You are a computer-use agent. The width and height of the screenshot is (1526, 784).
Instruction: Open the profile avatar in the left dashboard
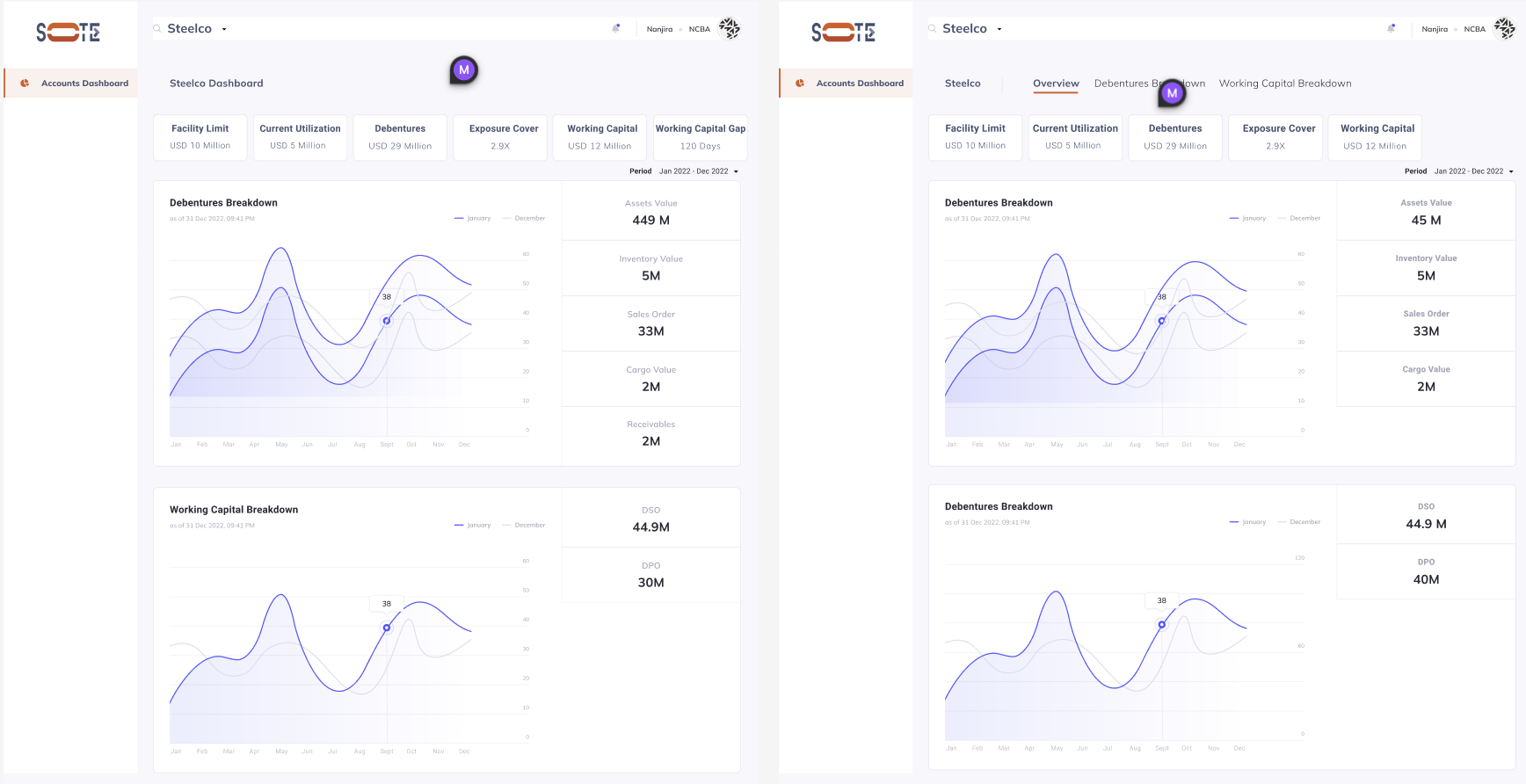(730, 28)
